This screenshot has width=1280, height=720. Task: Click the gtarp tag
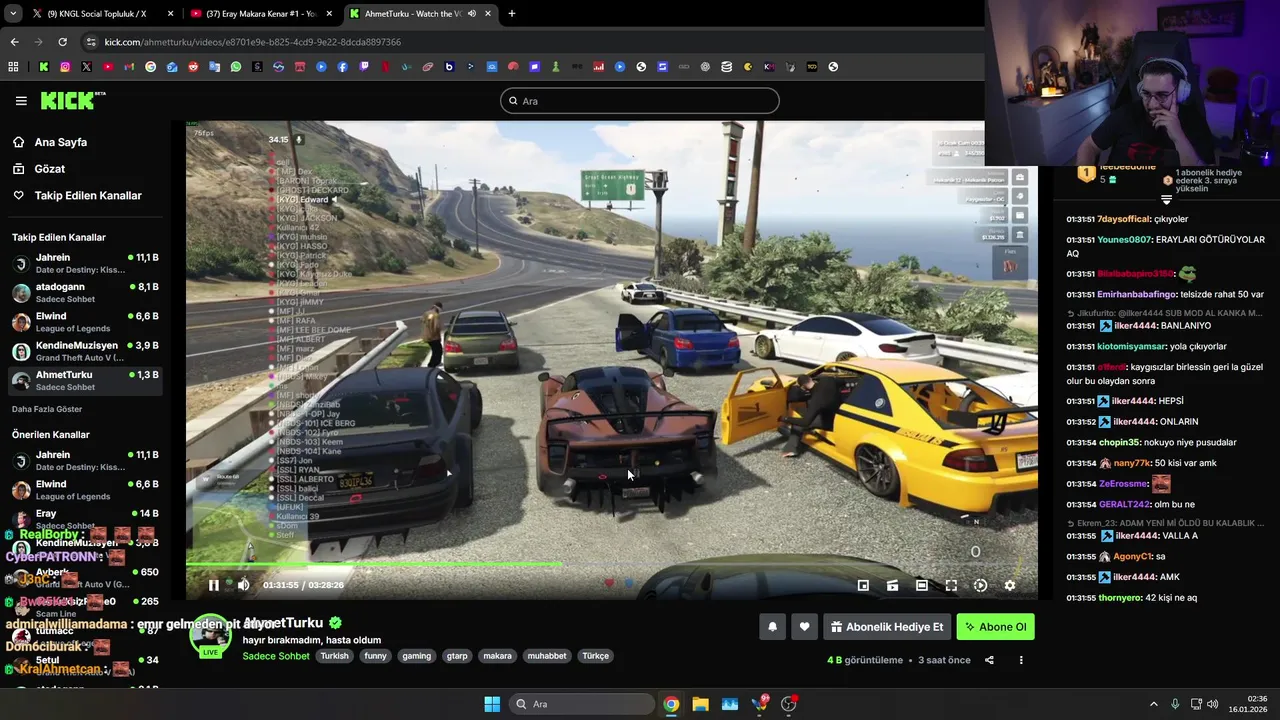(x=457, y=656)
